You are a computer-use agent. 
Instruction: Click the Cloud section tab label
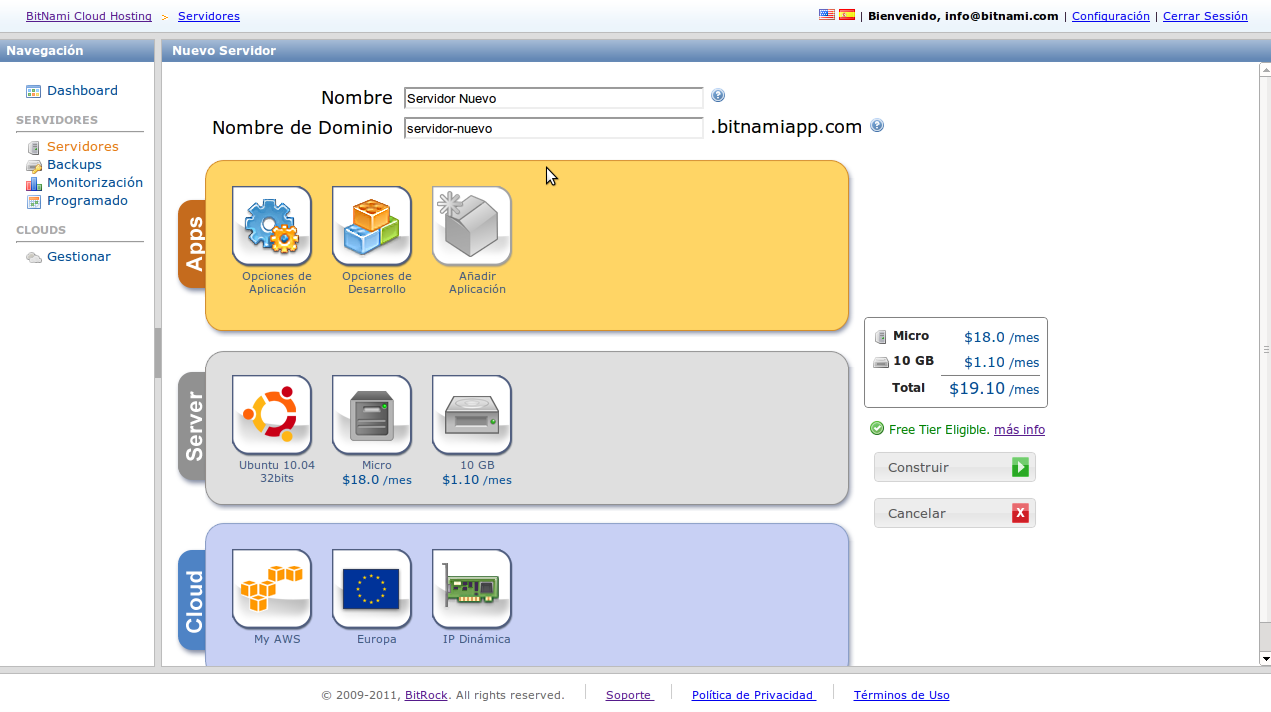tap(193, 602)
